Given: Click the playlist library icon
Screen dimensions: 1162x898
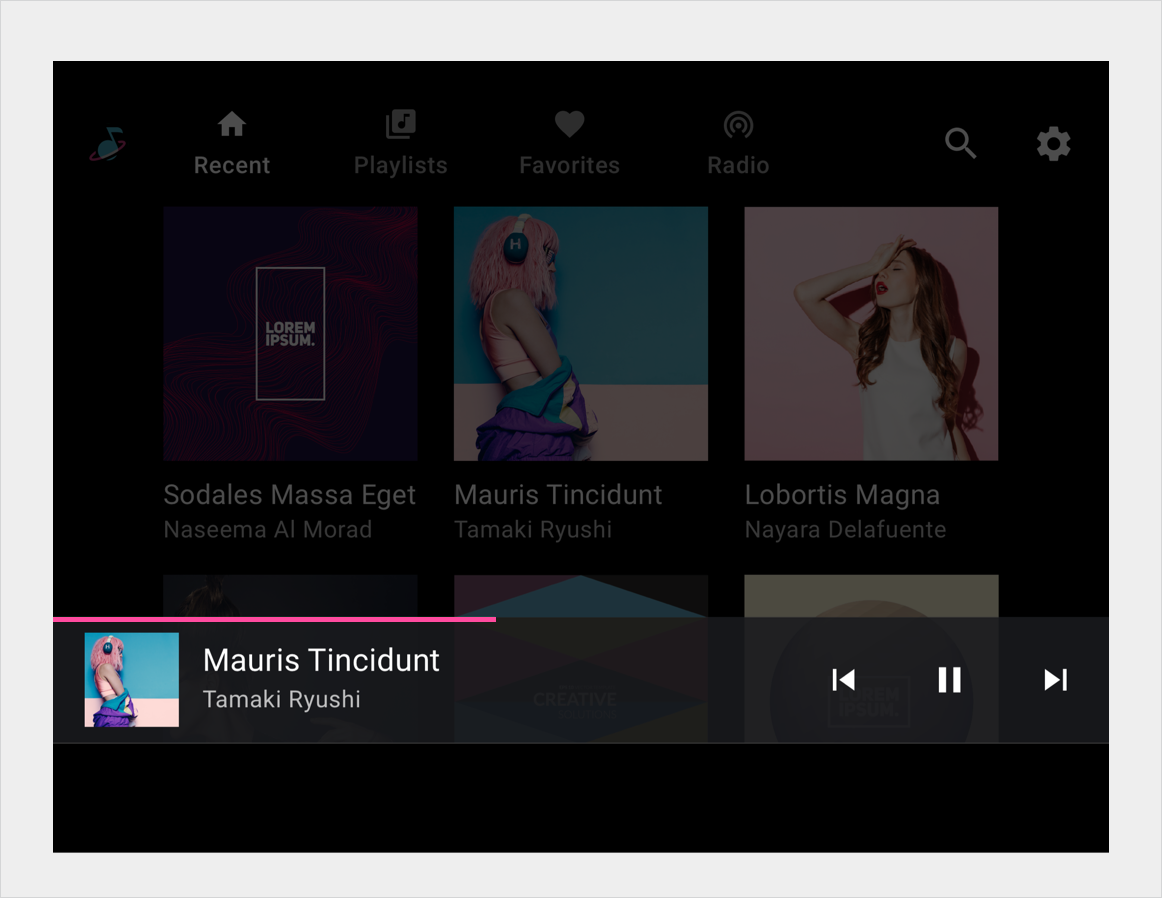Looking at the screenshot, I should tap(400, 125).
